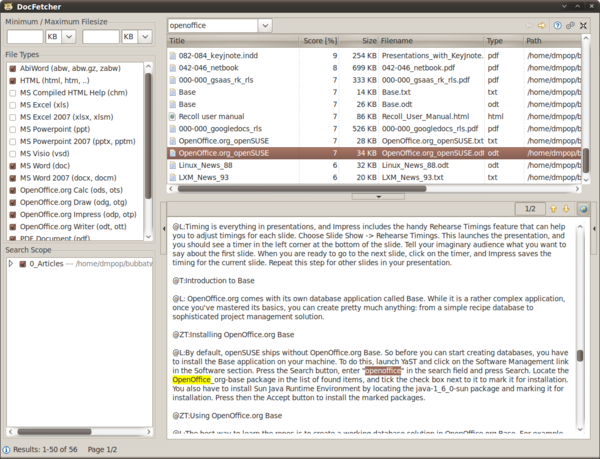Go to previous page with left arrow icon
Screen dimensions: 600x459
(529, 26)
